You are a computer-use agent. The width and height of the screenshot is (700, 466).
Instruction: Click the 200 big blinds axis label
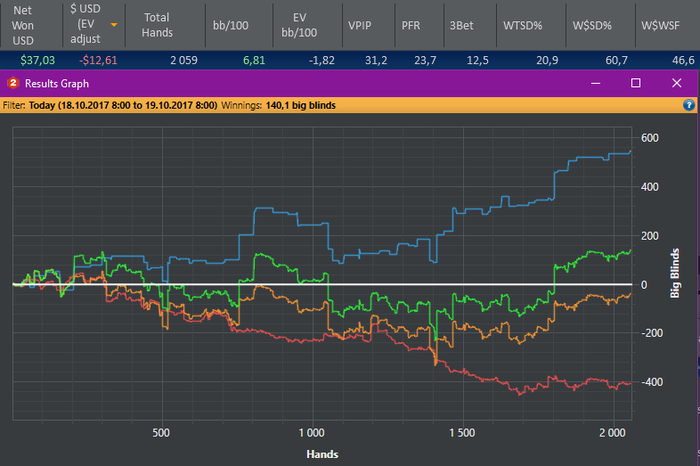(x=650, y=236)
